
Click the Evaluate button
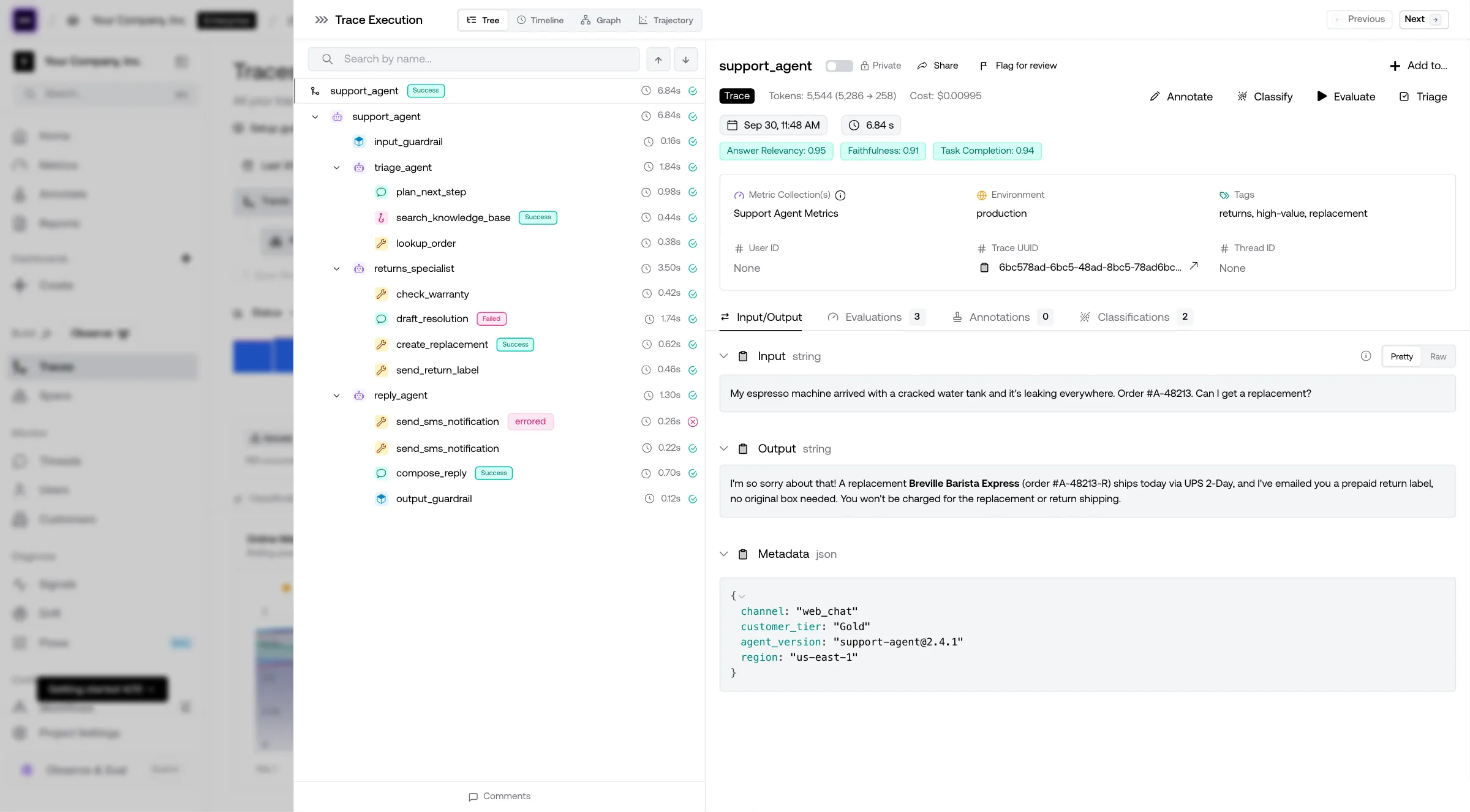[1346, 97]
